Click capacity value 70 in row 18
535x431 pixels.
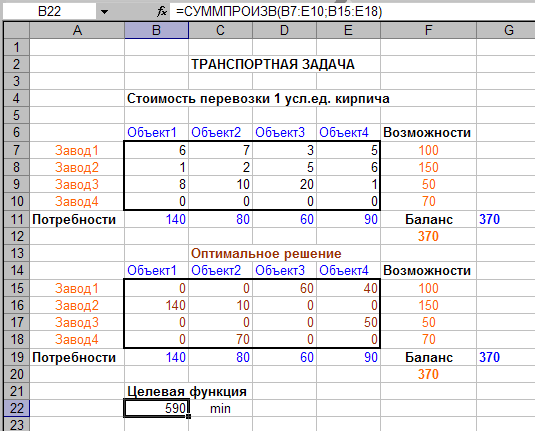429,339
